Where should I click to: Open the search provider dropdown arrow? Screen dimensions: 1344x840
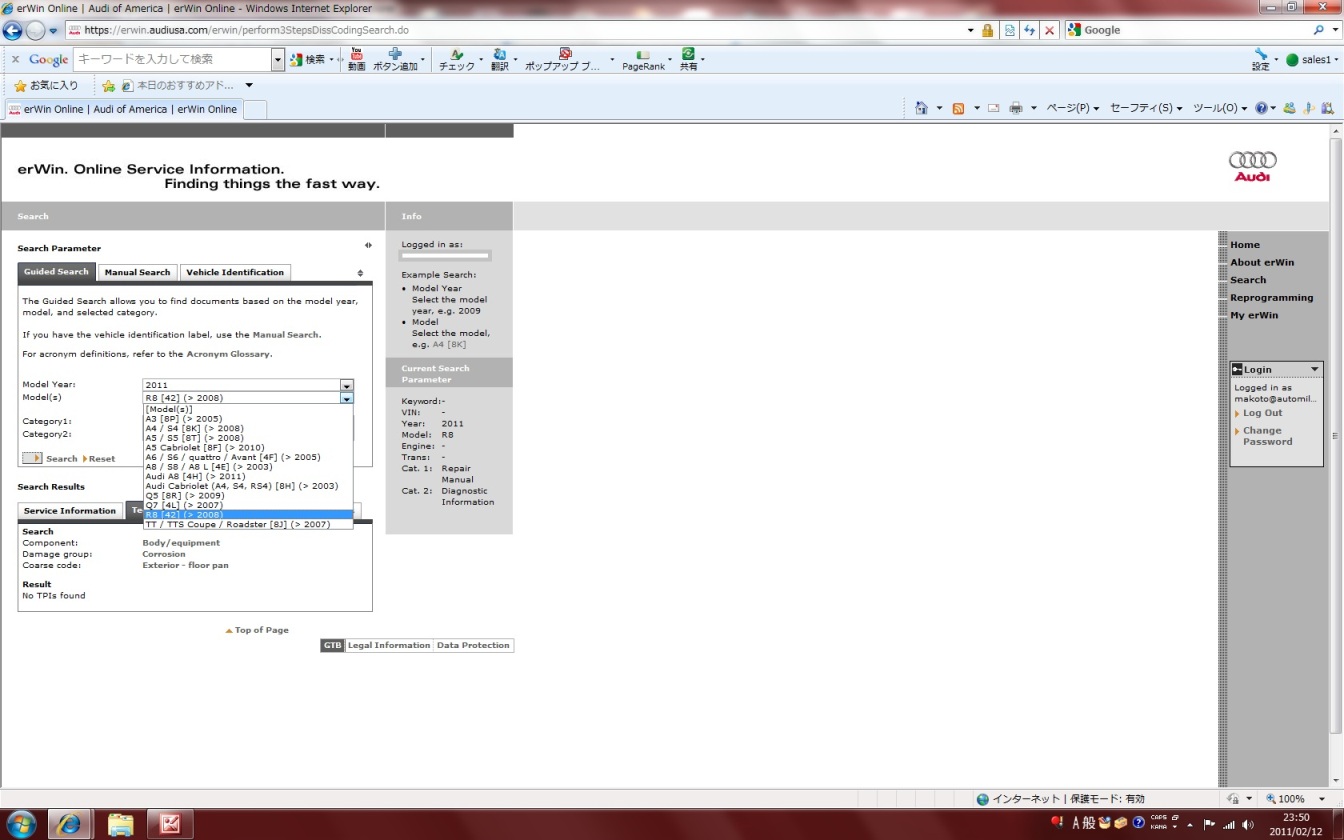click(x=1334, y=30)
